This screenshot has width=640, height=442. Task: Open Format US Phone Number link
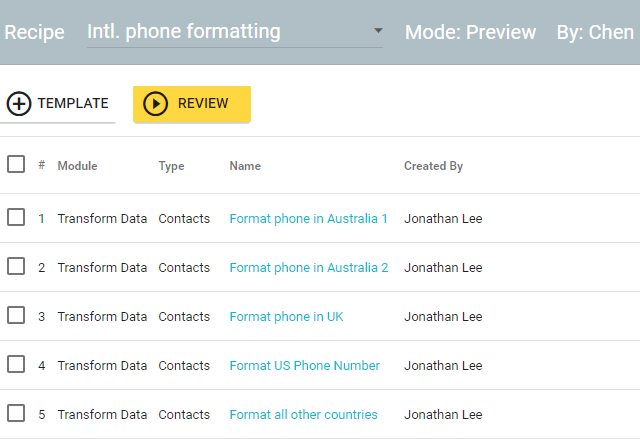click(304, 366)
